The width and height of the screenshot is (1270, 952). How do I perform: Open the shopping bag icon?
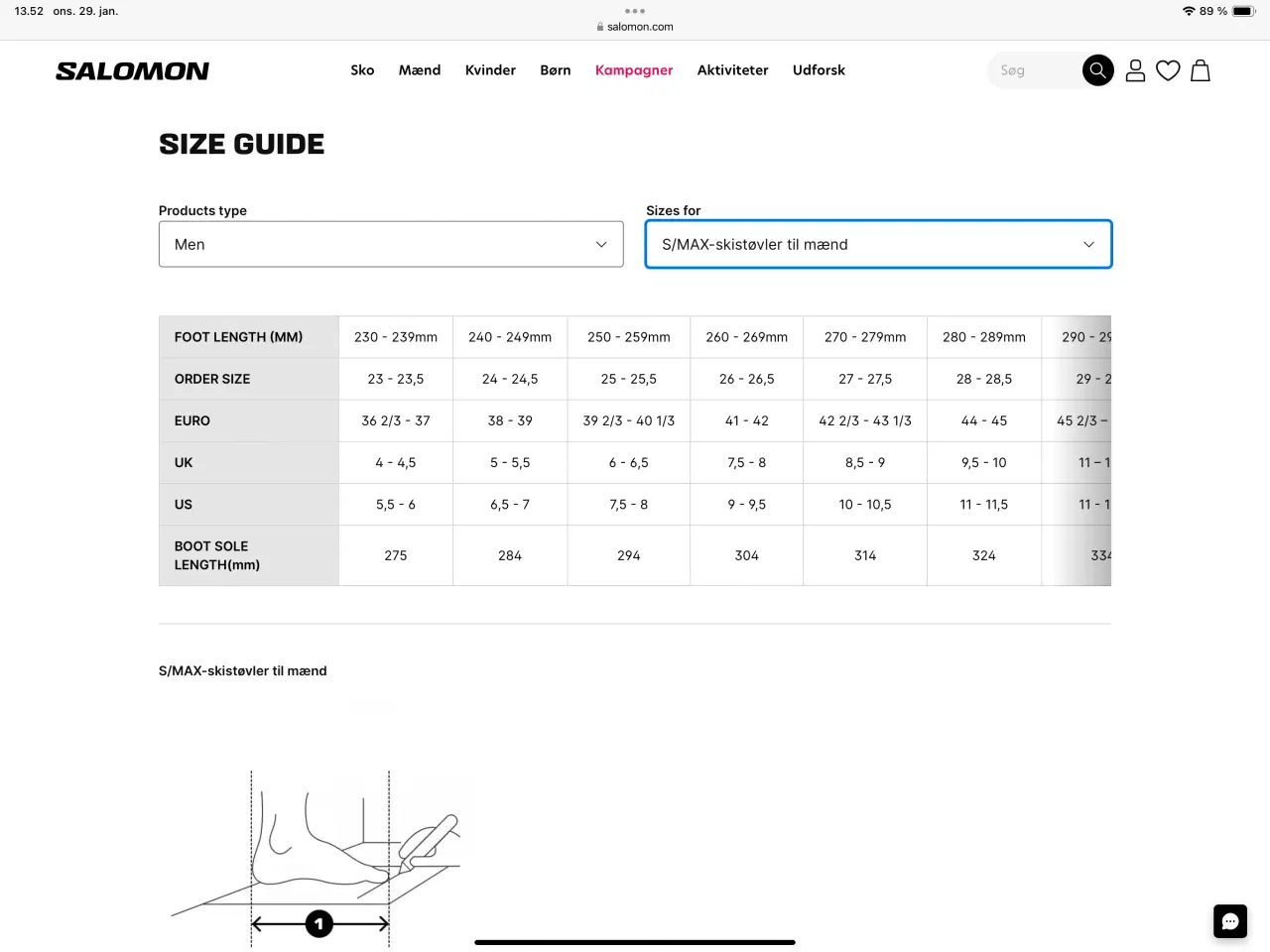pos(1200,70)
